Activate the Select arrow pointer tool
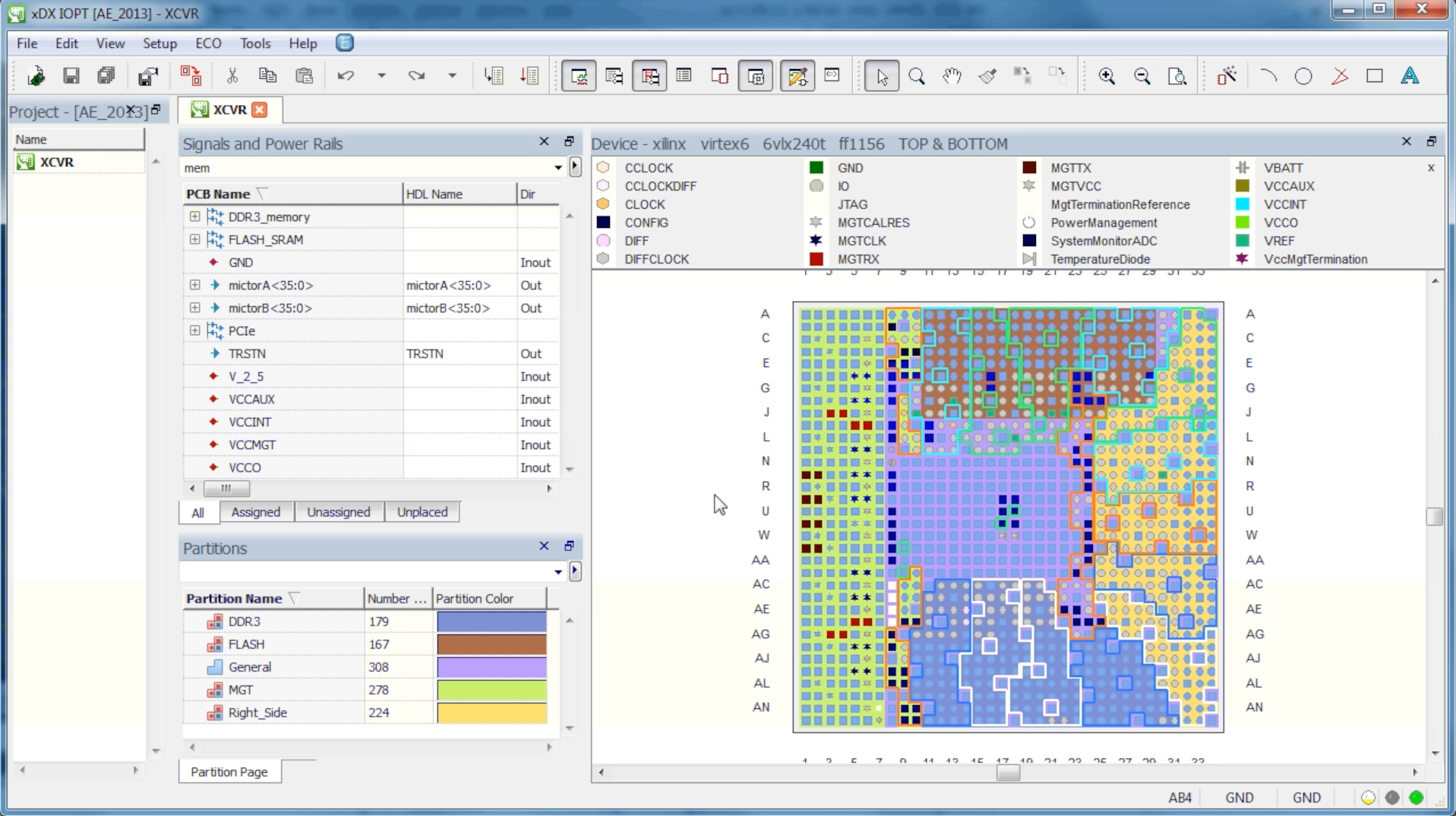 [x=881, y=76]
